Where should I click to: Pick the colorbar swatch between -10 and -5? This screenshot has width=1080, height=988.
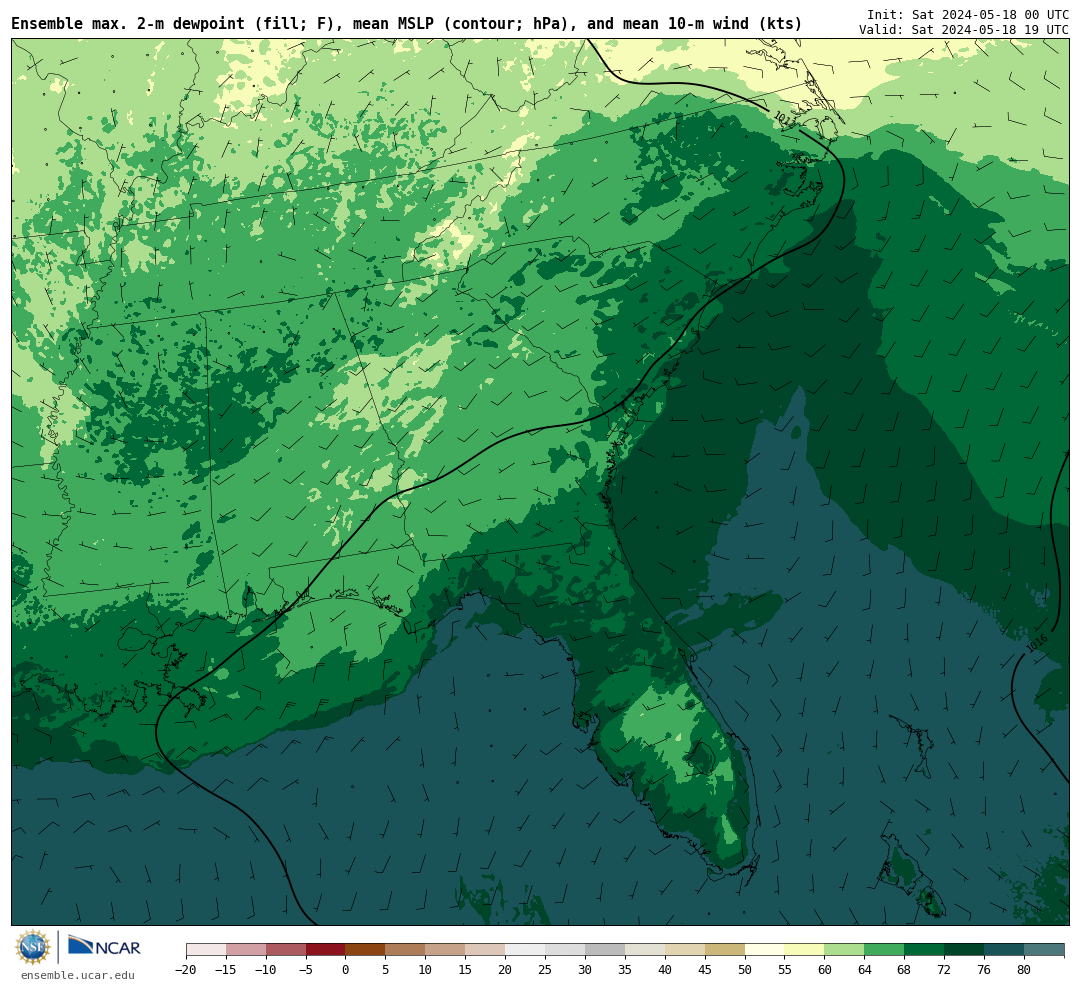286,950
